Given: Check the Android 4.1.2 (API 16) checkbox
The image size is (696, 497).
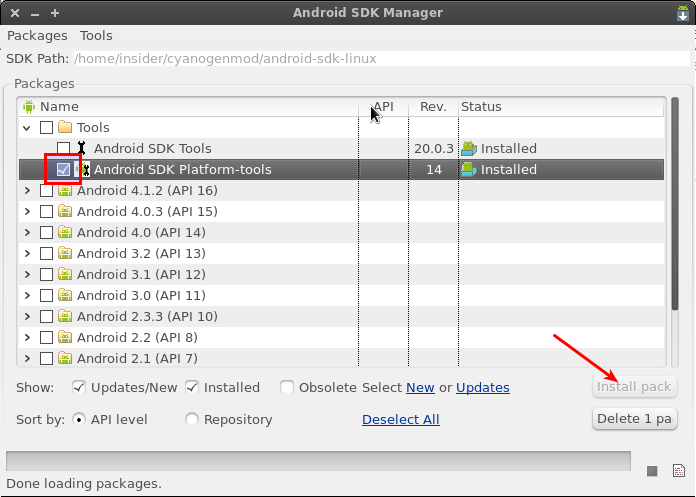Looking at the screenshot, I should pos(46,190).
